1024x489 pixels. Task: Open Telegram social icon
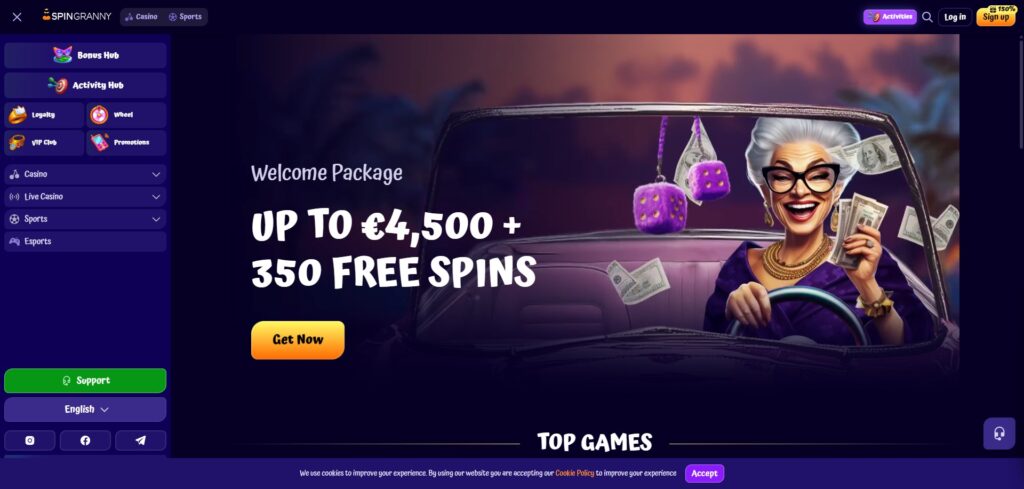(140, 441)
